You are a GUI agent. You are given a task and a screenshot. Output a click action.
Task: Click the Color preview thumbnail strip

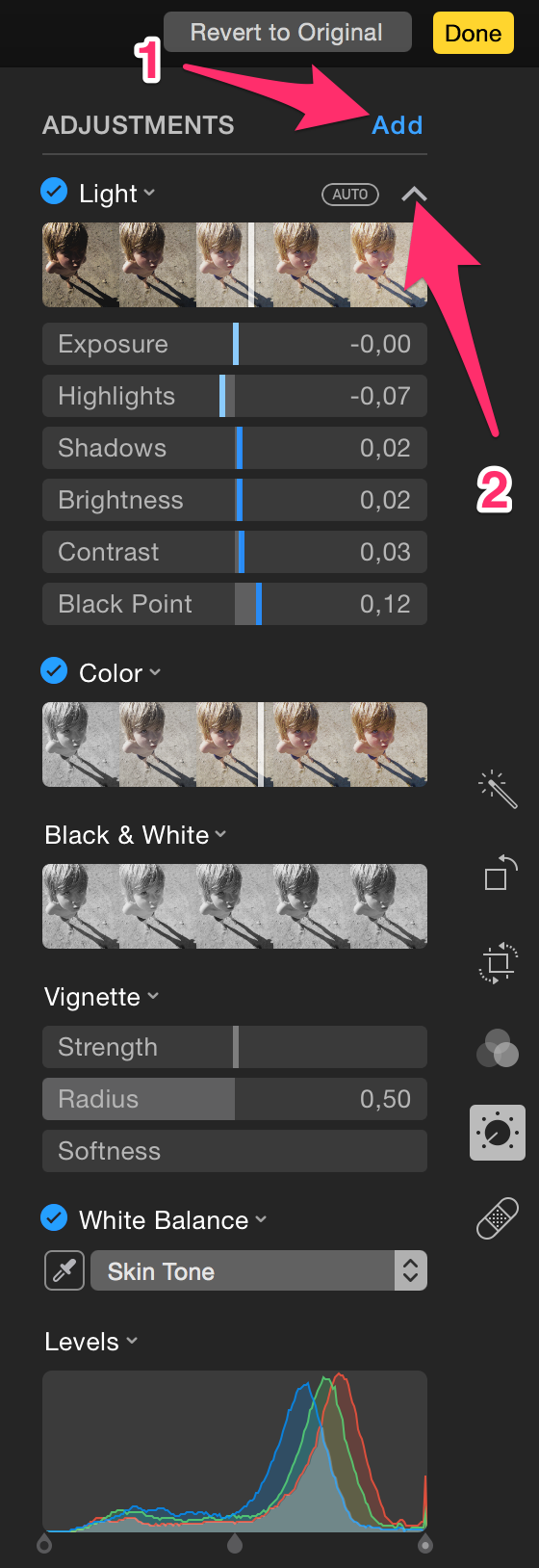click(x=235, y=745)
